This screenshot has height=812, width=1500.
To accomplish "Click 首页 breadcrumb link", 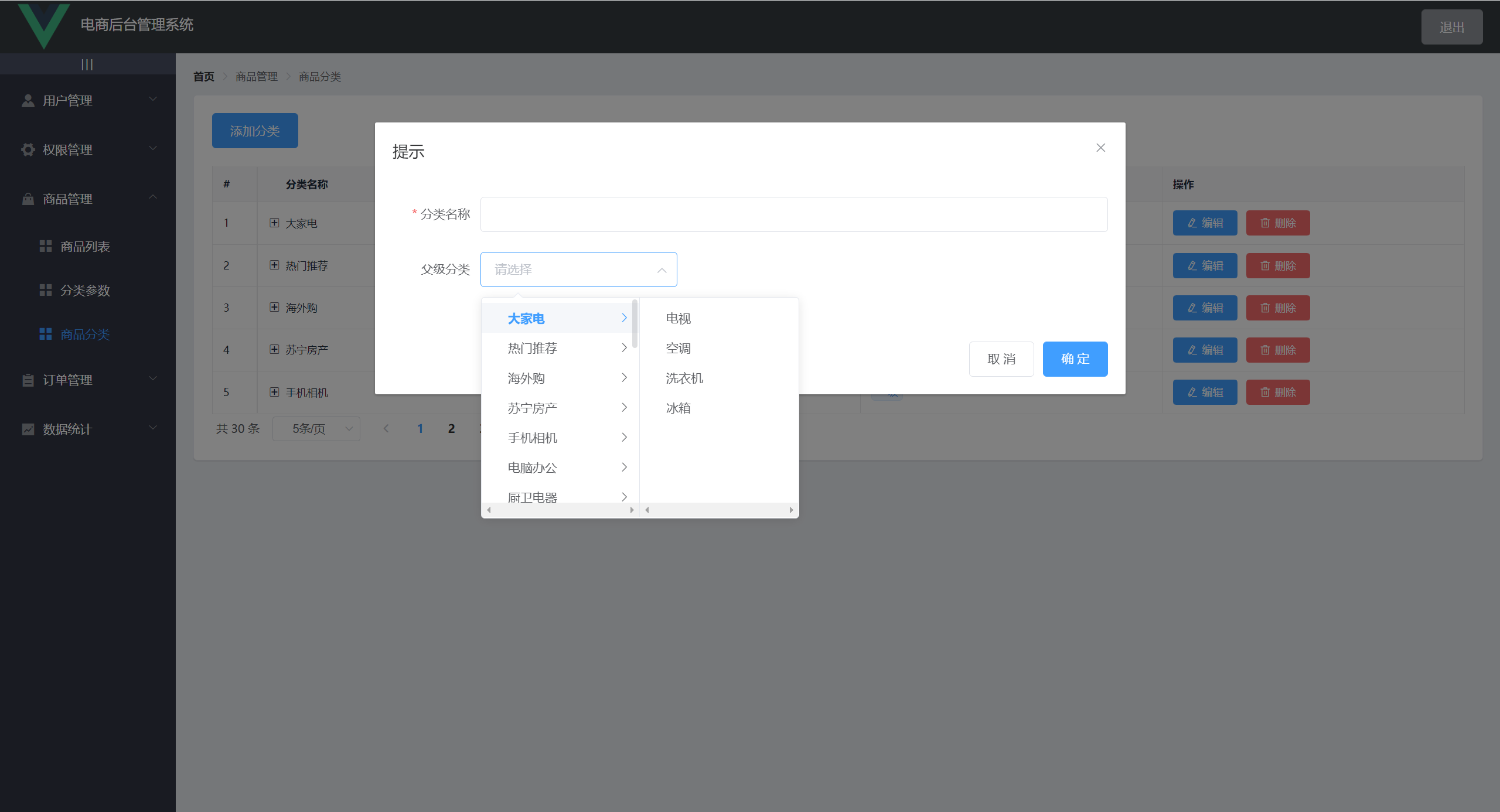I will (204, 77).
